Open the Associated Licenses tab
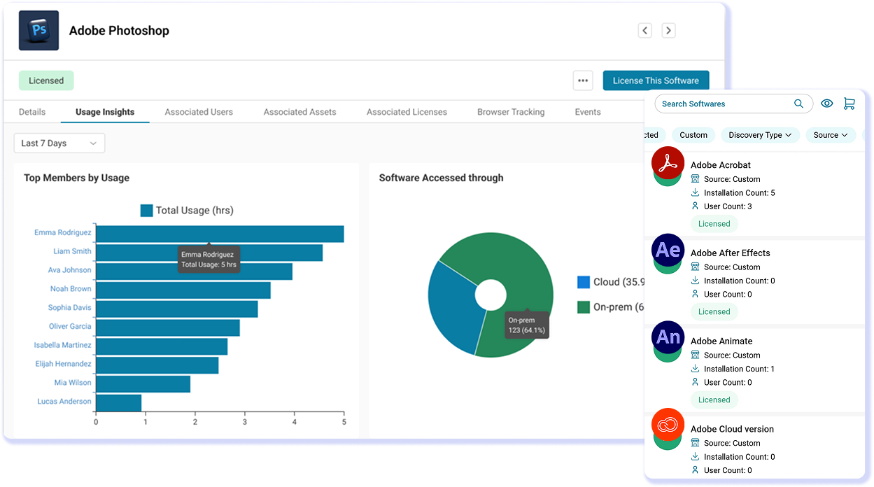Image resolution: width=874 pixels, height=487 pixels. pos(407,112)
